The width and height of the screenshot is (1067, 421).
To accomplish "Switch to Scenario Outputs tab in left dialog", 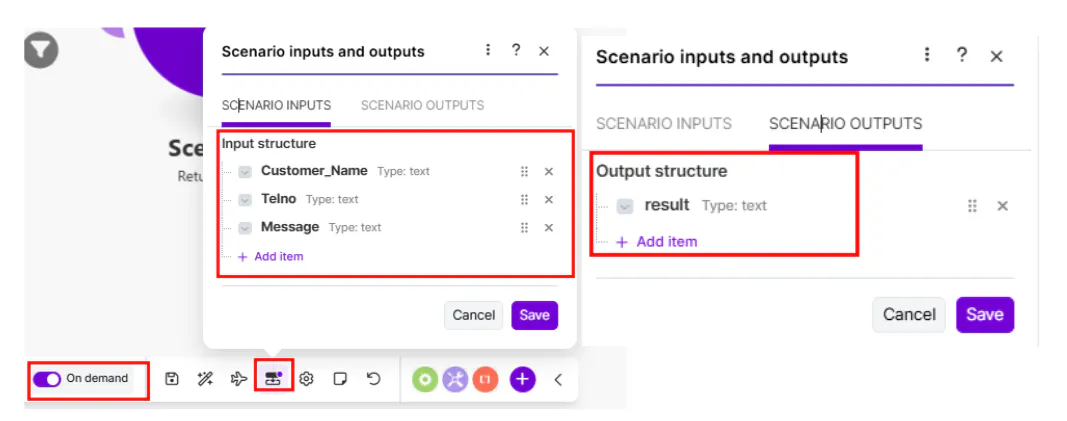I will click(422, 105).
